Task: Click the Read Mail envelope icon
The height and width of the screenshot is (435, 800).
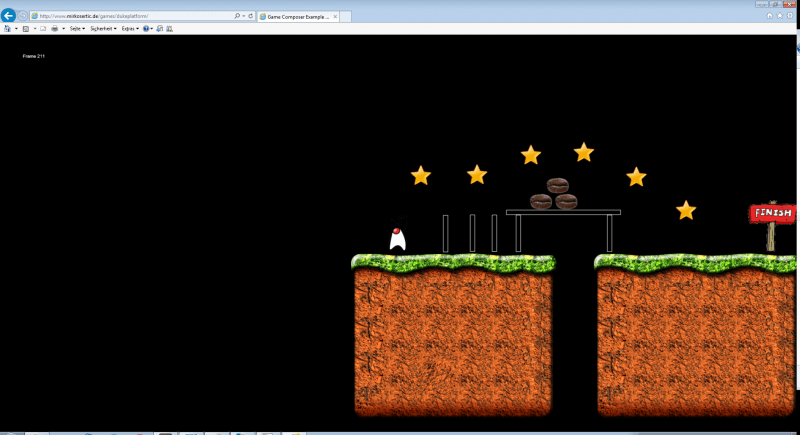Action: [43, 29]
